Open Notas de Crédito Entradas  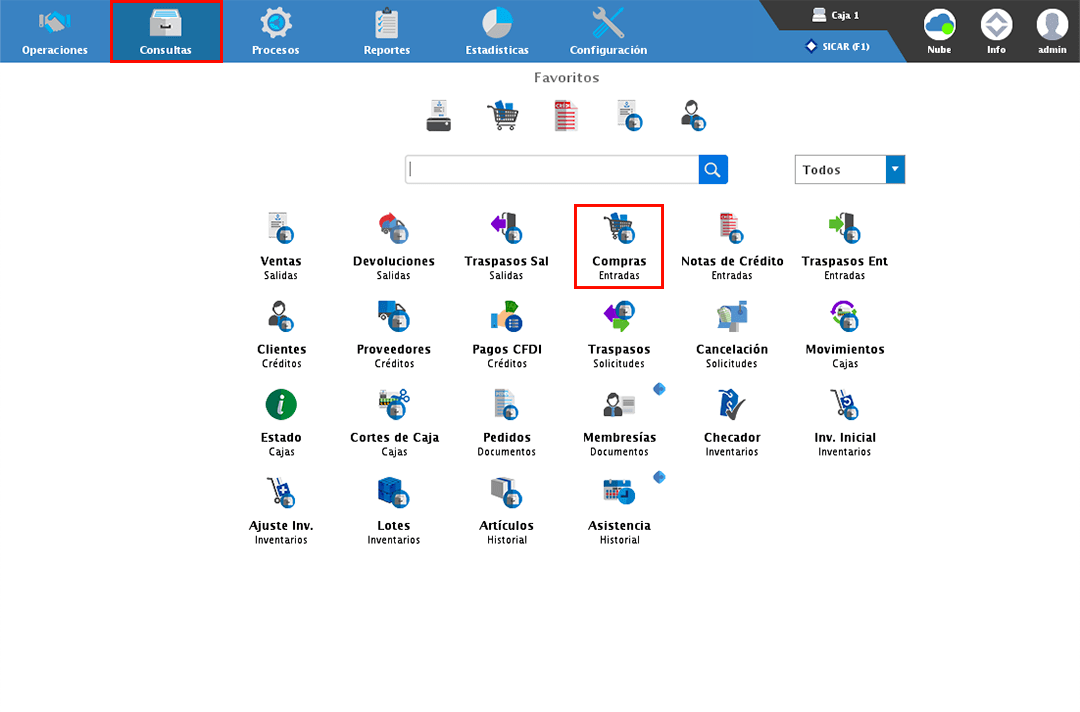[732, 230]
